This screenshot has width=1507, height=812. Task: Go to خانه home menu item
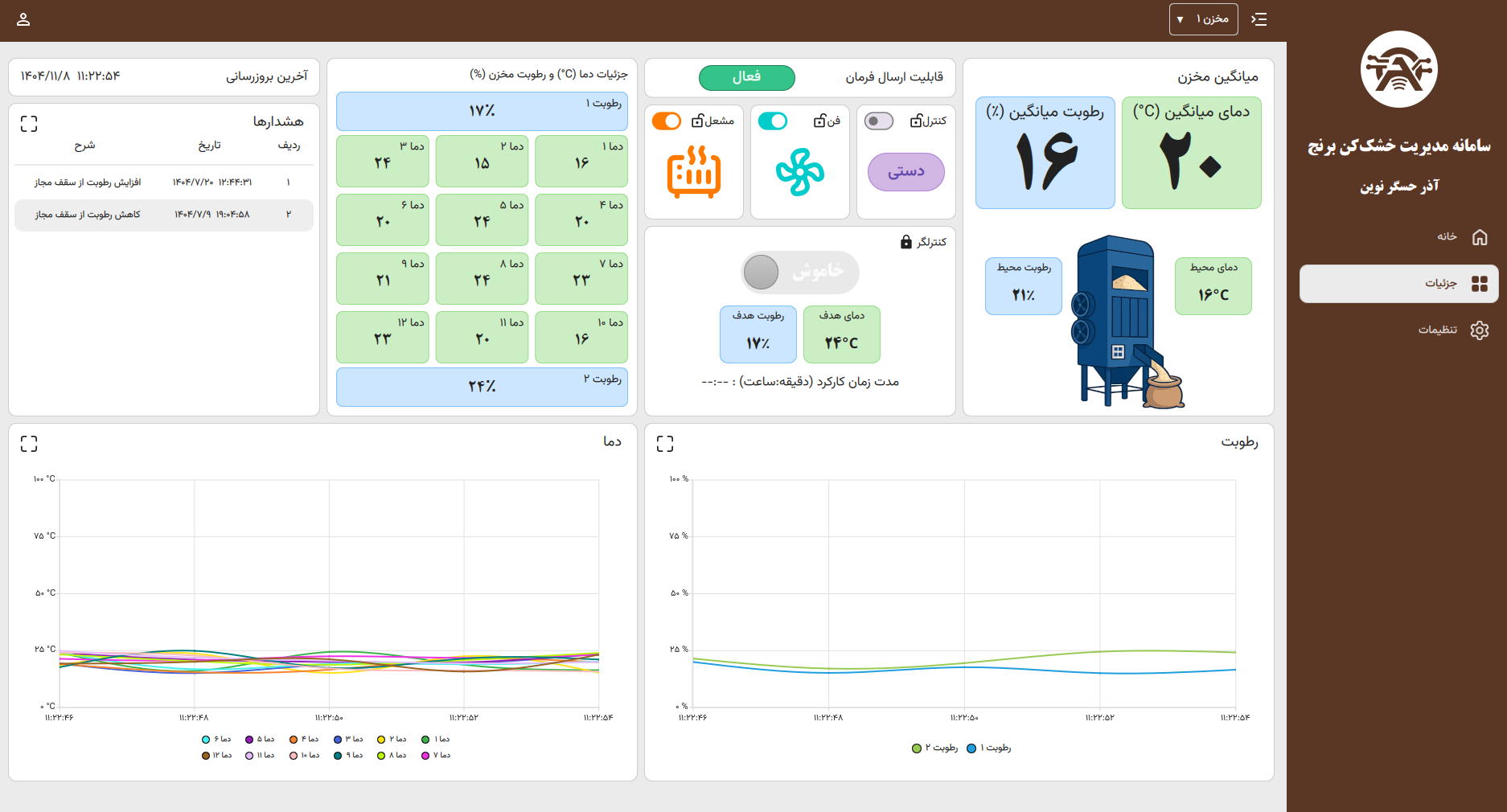[1398, 236]
